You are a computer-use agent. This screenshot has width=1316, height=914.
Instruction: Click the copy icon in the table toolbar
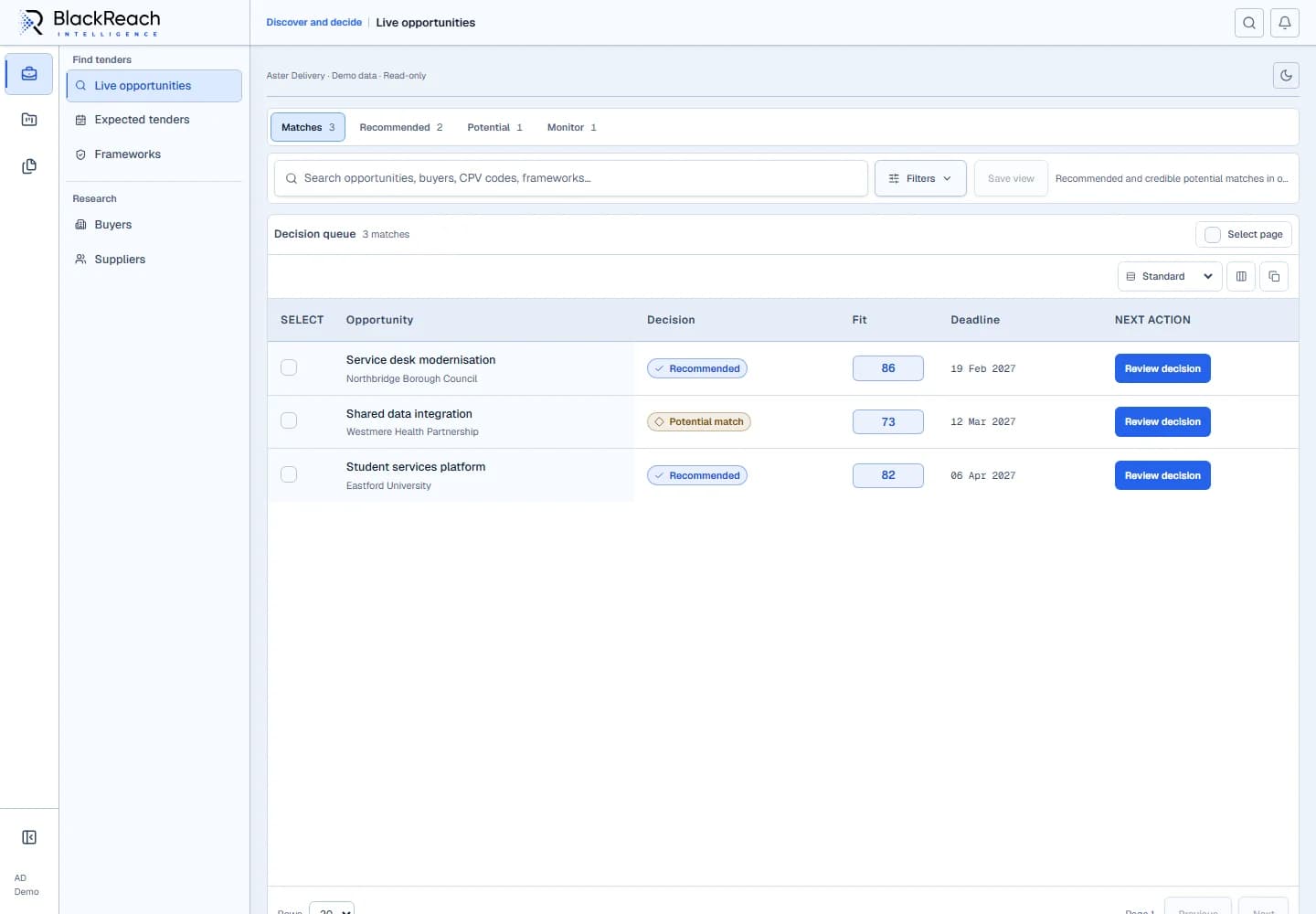coord(1274,276)
